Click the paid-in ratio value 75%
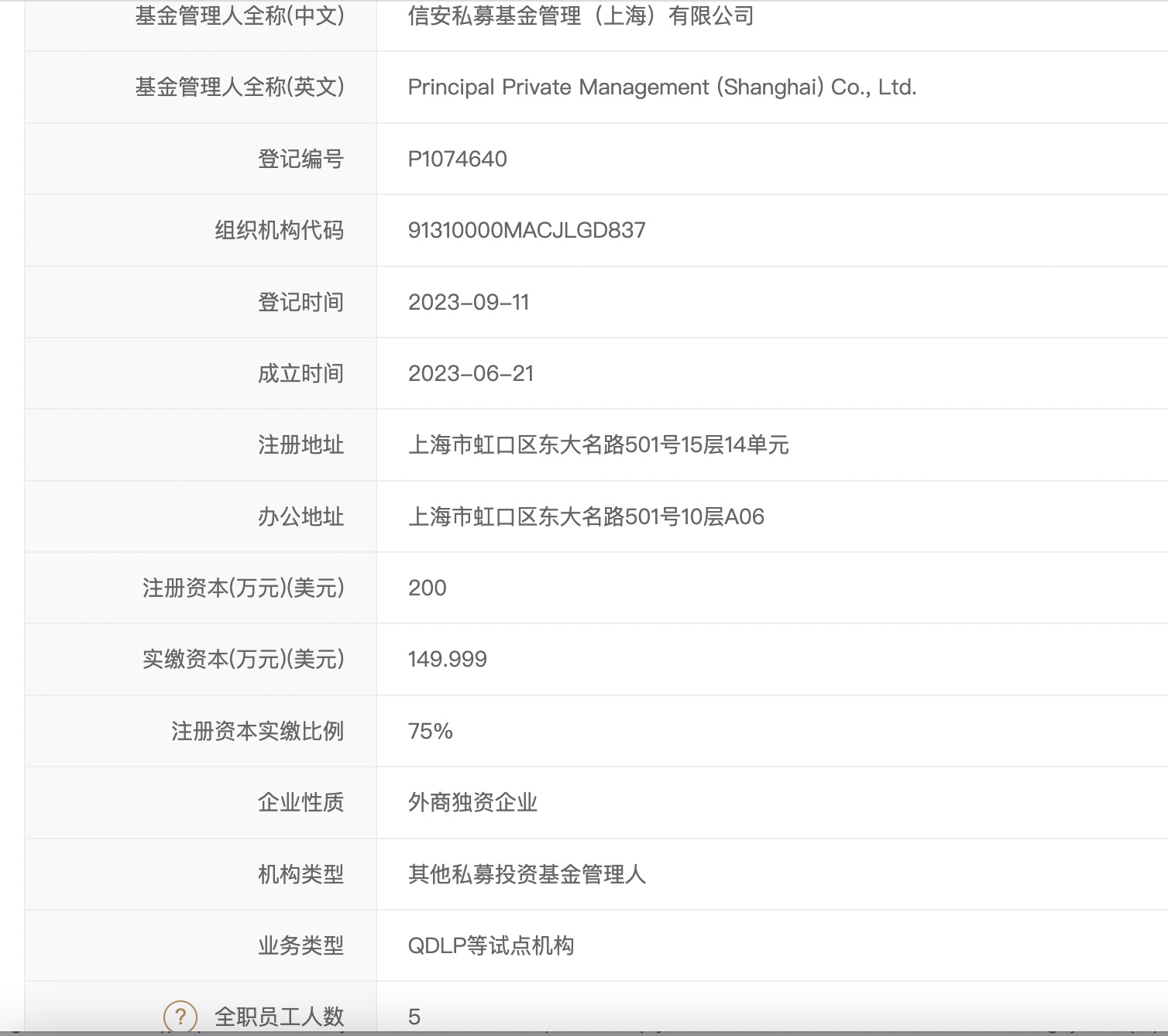Screen dimensions: 1168x1036 coord(430,731)
